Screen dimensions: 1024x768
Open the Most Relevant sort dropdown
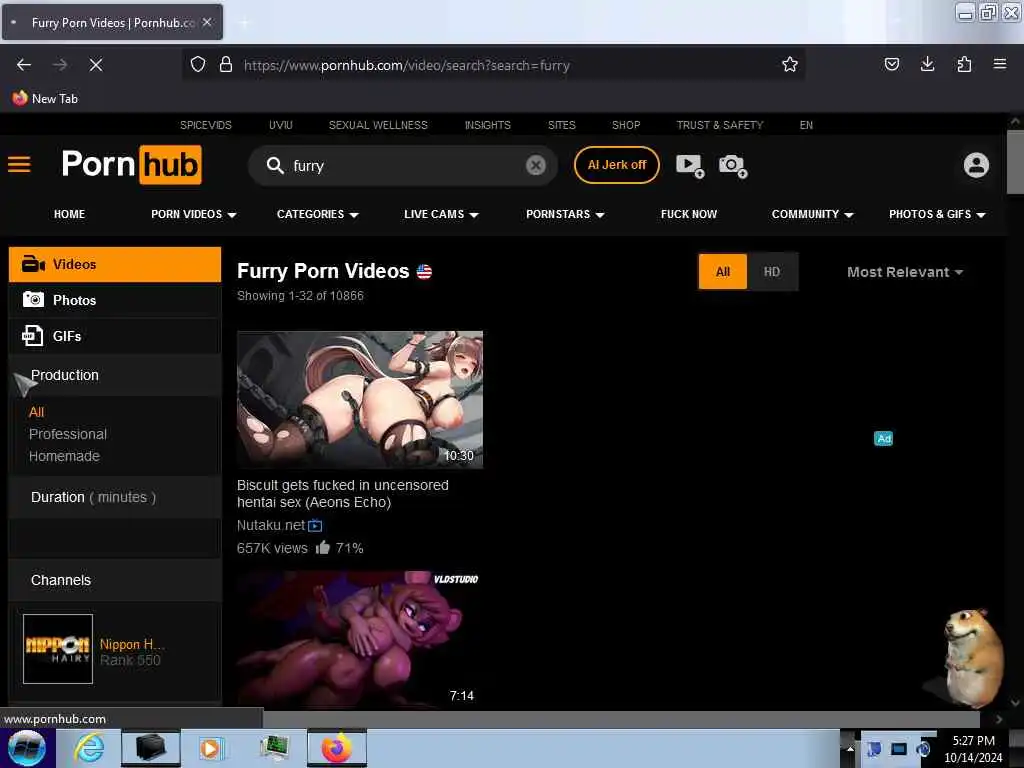(x=905, y=272)
